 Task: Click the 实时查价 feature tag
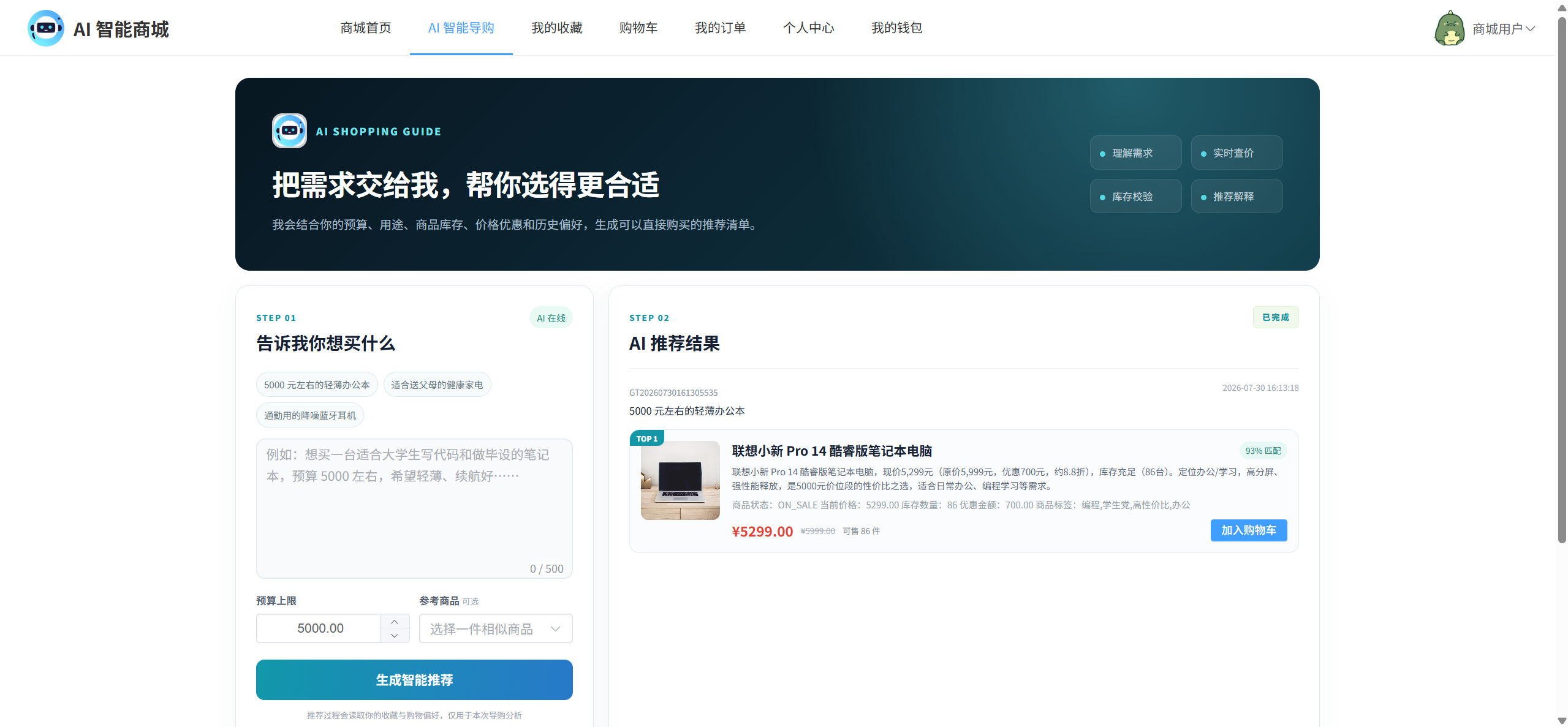(1237, 153)
